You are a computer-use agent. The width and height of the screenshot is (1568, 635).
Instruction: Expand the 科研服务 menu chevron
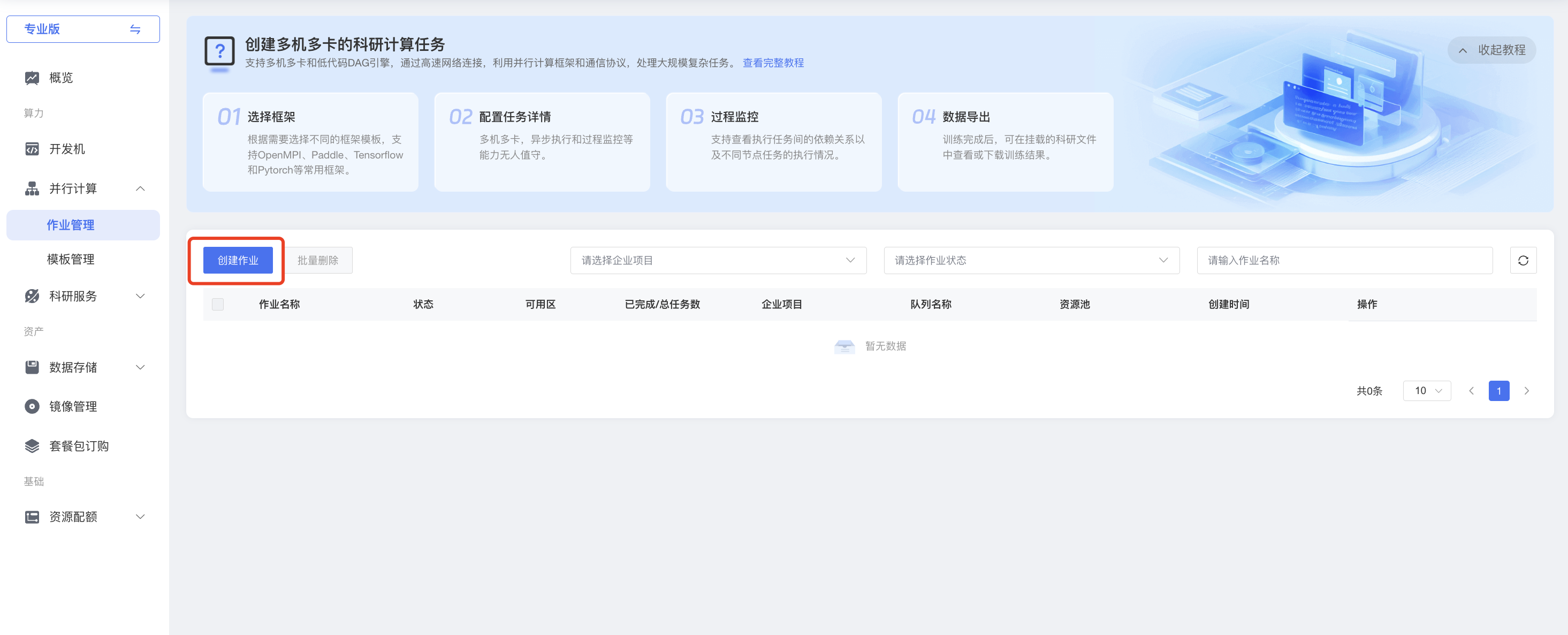point(141,296)
